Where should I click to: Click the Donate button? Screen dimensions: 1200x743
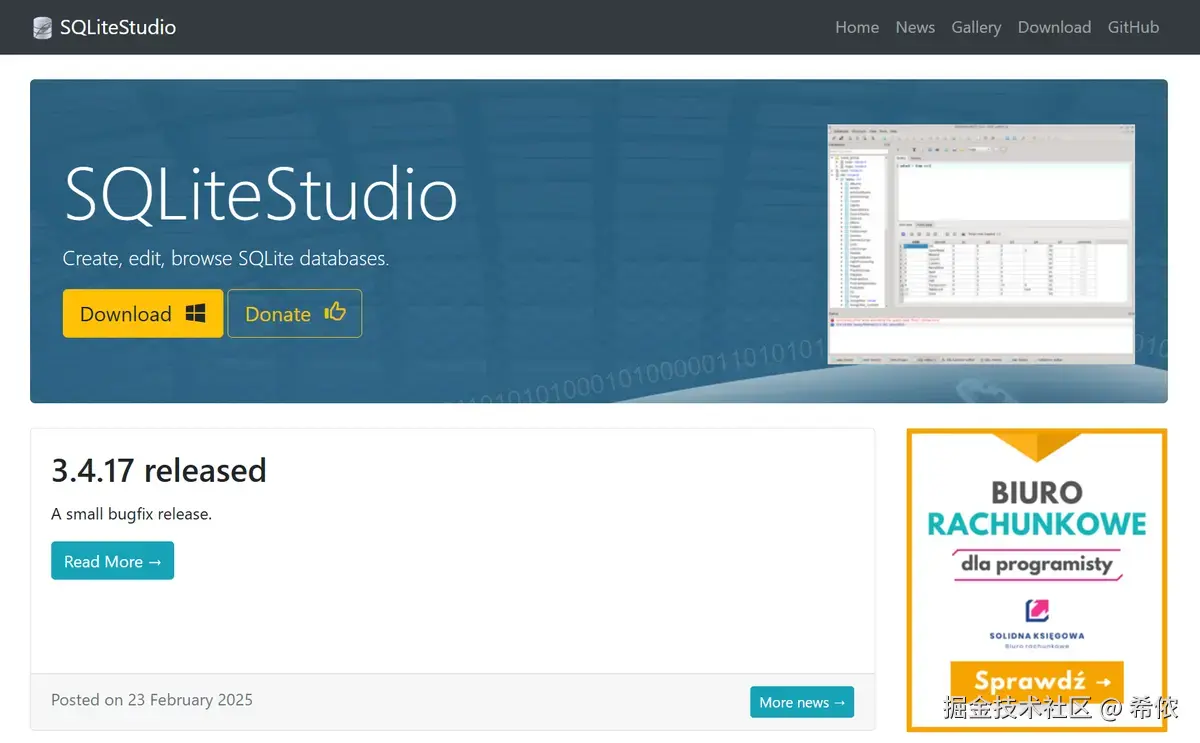pos(295,313)
